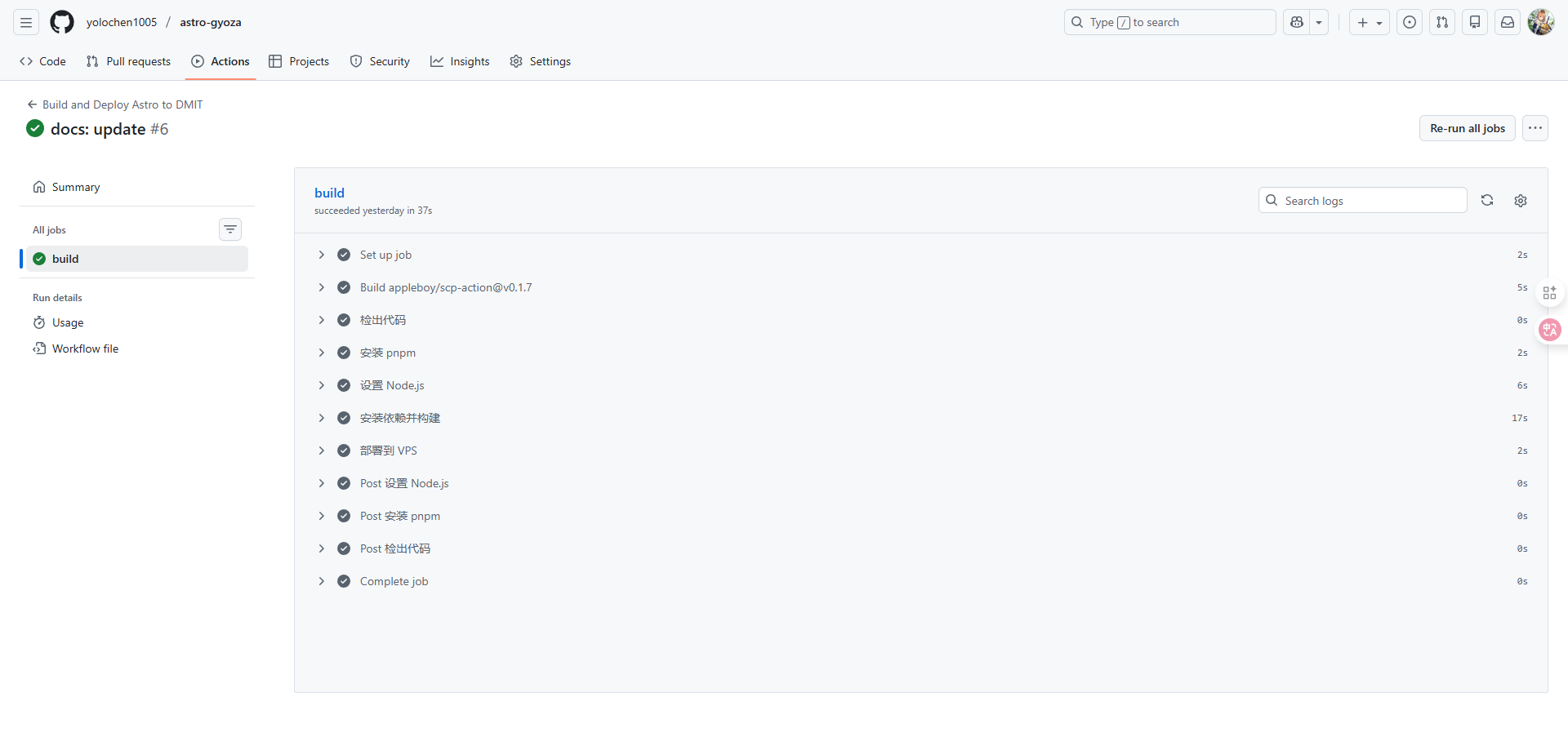Image resolution: width=1568 pixels, height=746 pixels.
Task: Open the global navigation hamburger menu
Action: tap(25, 22)
